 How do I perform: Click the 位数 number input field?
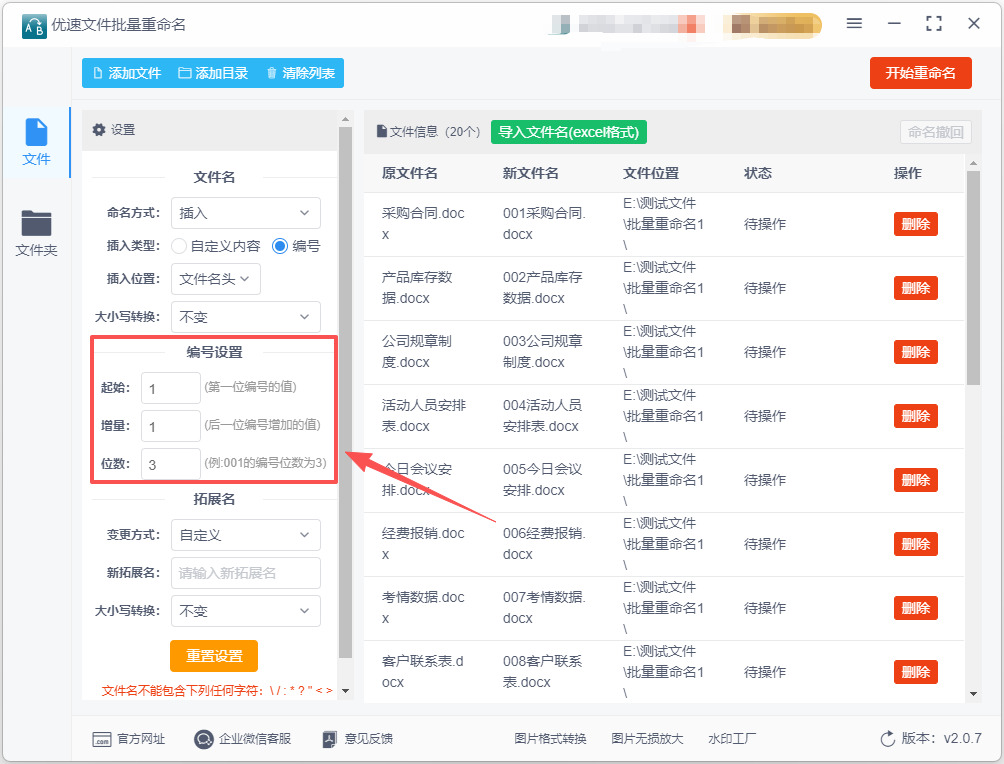pyautogui.click(x=171, y=464)
